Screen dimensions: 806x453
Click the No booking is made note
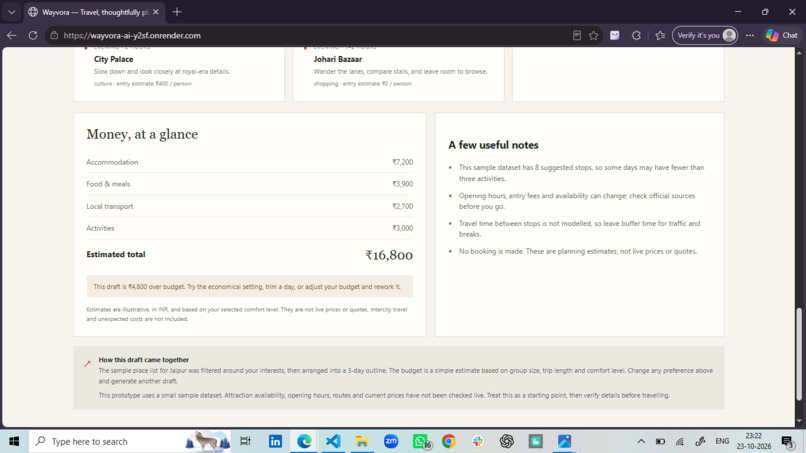[x=578, y=251]
